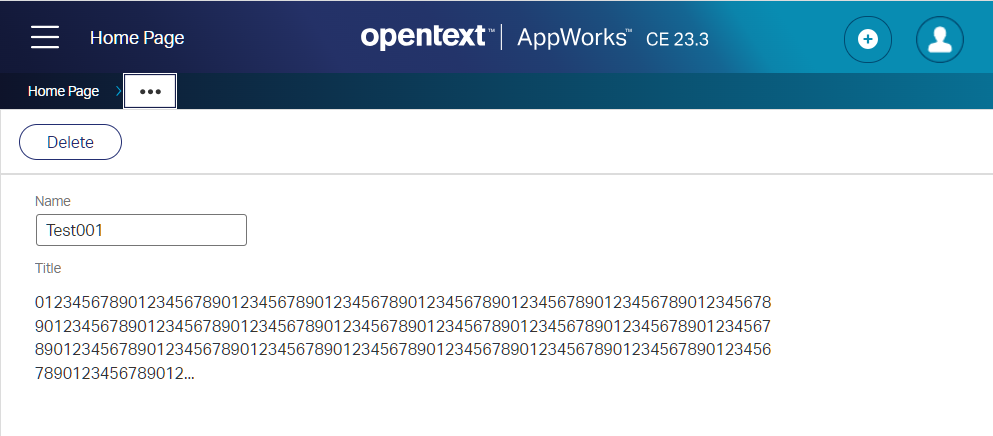
Task: Open the hamburger navigation menu
Action: (x=45, y=38)
